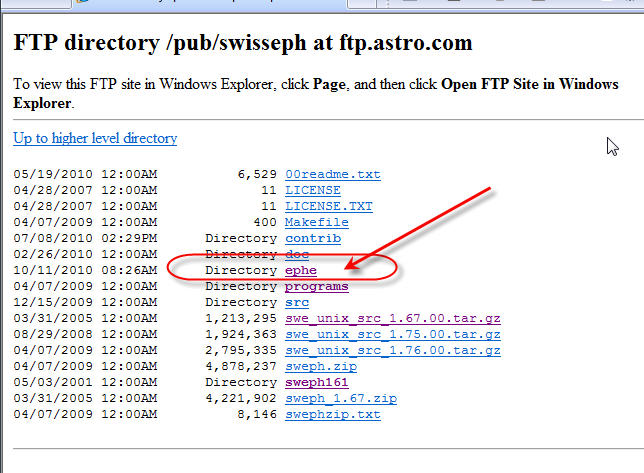
Task: Open the Makefile link
Action: point(316,222)
